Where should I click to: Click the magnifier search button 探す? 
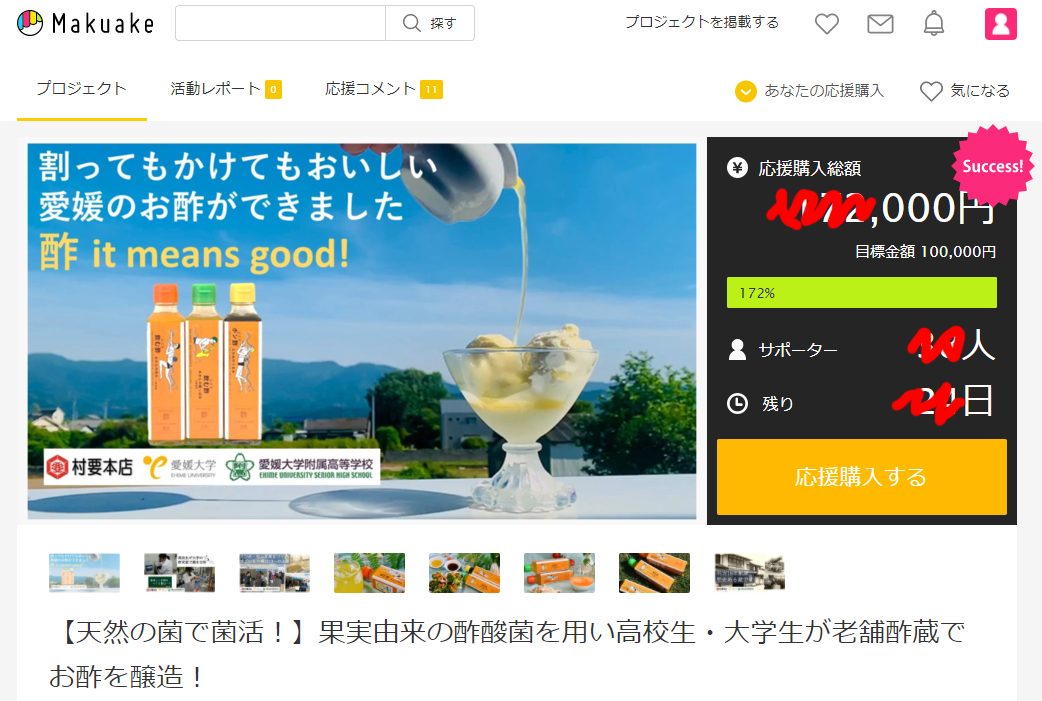[430, 23]
